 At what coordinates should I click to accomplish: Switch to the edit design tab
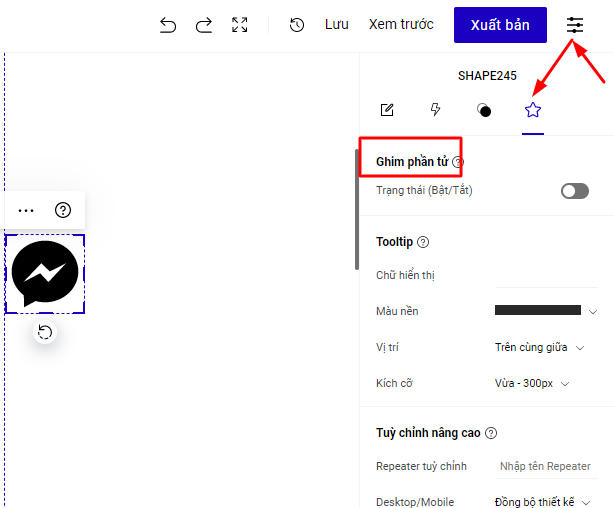[387, 110]
